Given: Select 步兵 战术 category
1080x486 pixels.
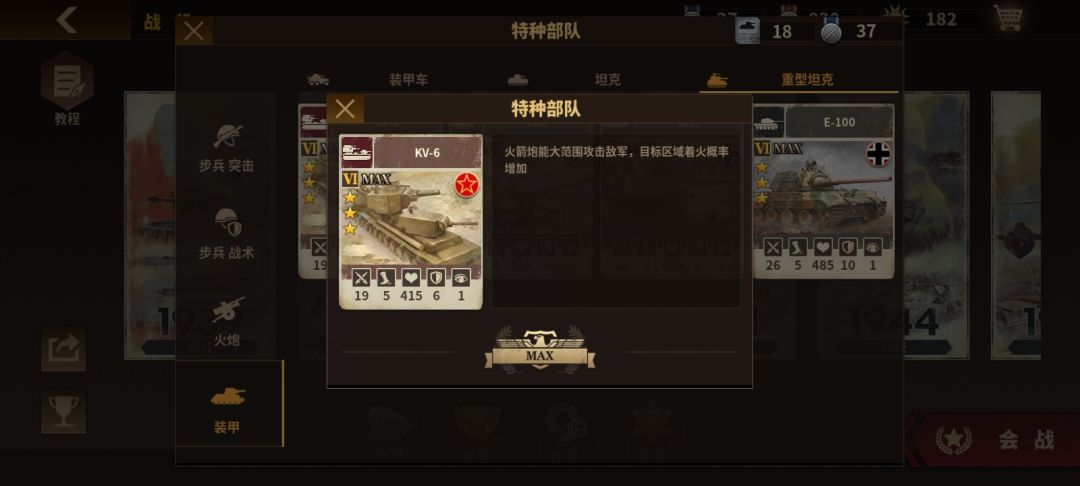Looking at the screenshot, I should (227, 235).
